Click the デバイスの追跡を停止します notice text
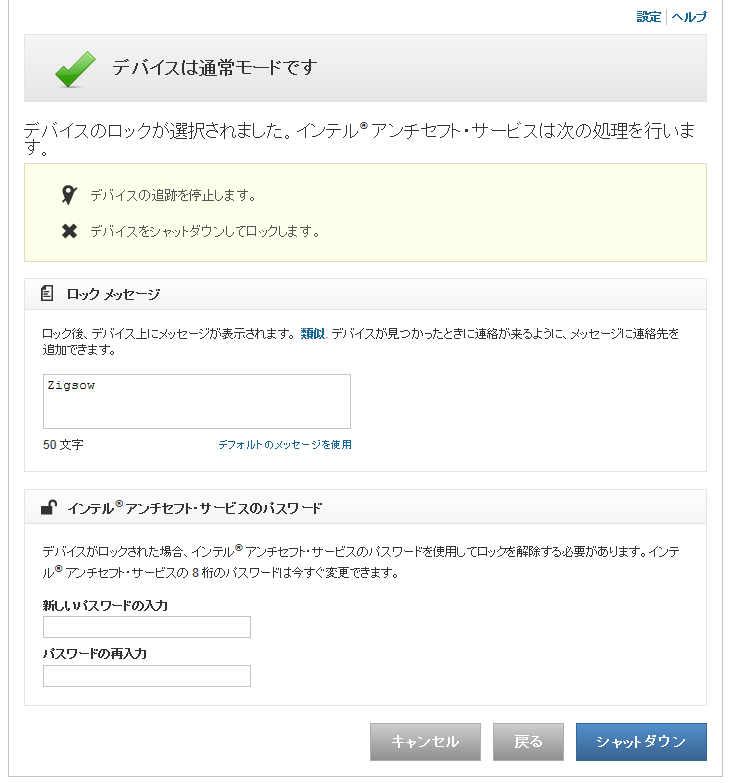The height and width of the screenshot is (783, 730). [173, 195]
